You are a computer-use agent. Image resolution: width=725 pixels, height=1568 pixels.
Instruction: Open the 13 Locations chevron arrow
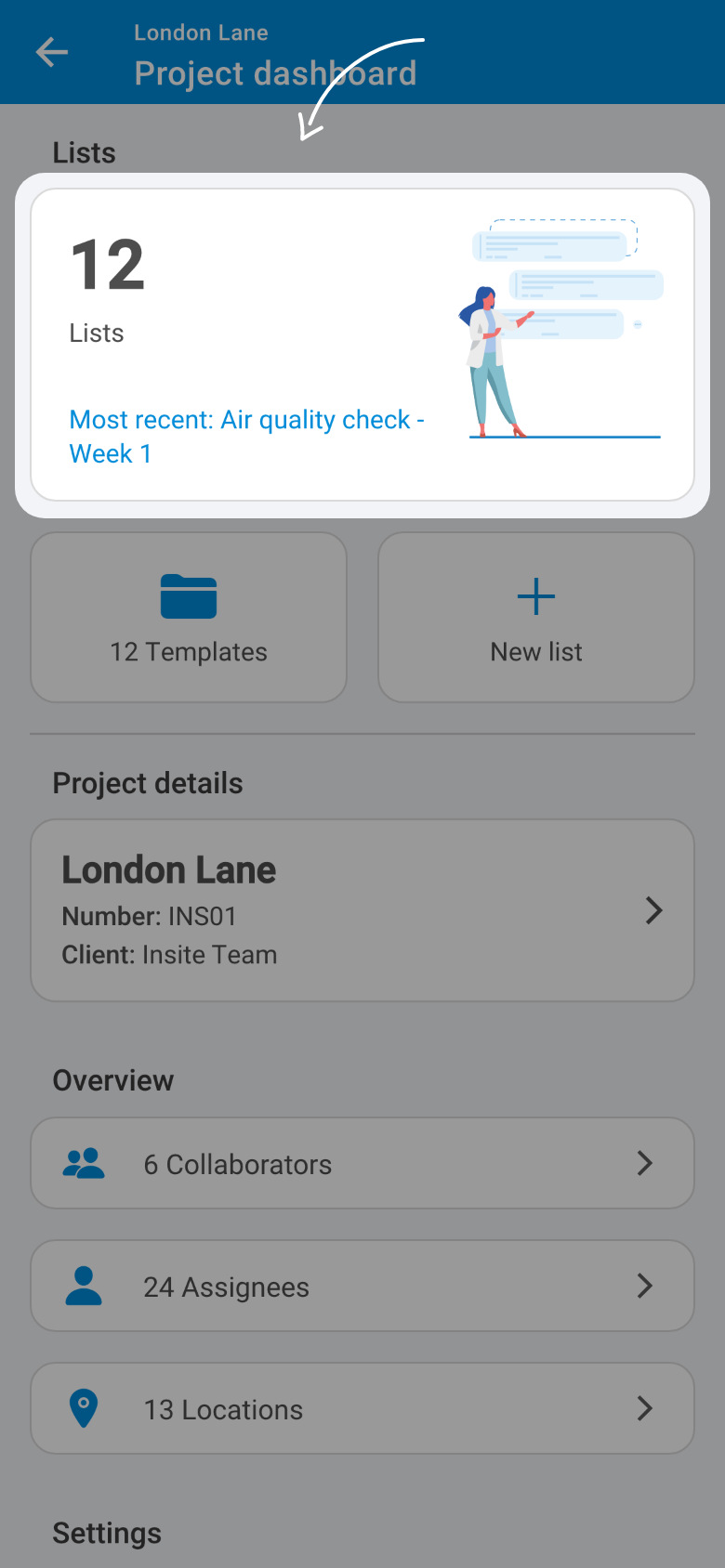[x=644, y=1408]
